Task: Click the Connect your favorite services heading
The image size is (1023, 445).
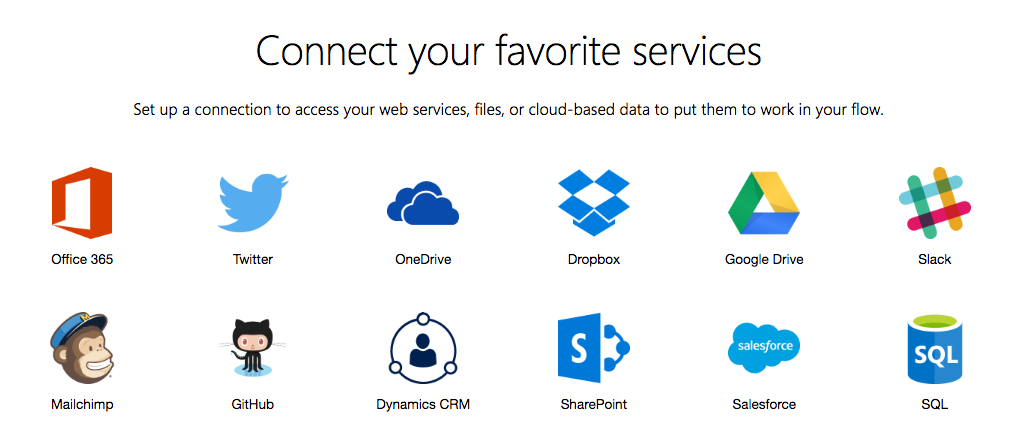Action: [x=509, y=51]
